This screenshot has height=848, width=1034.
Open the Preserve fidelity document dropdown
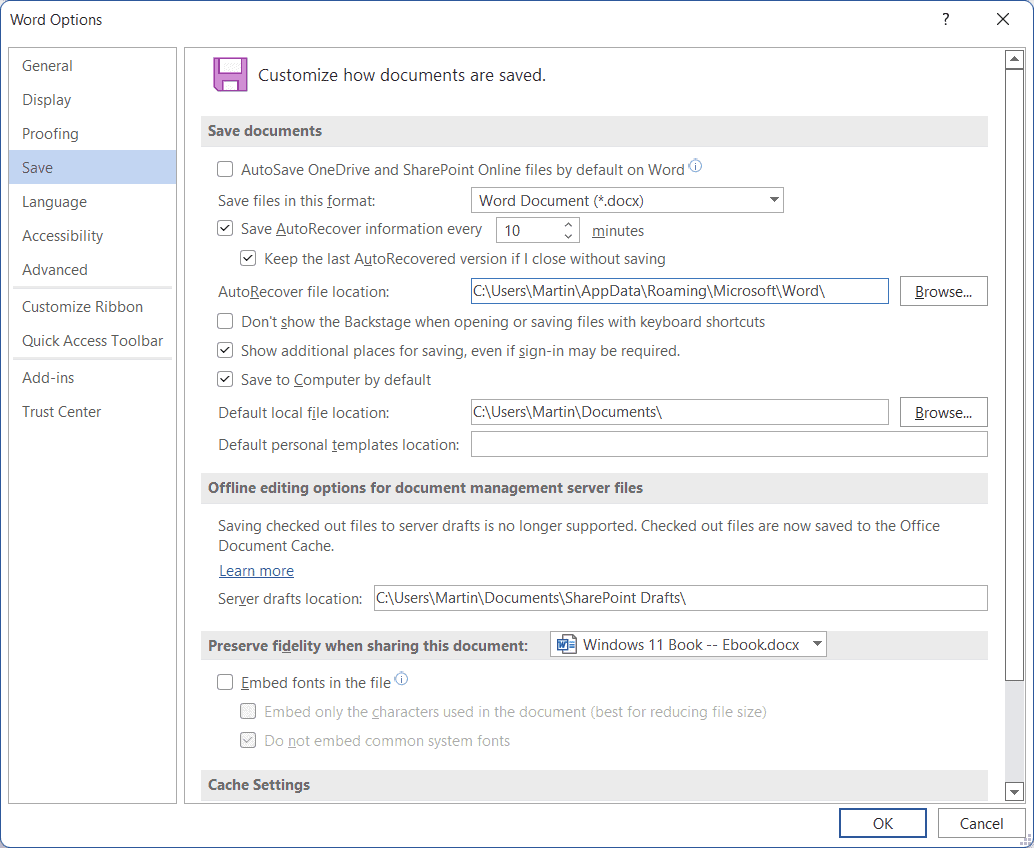(818, 644)
